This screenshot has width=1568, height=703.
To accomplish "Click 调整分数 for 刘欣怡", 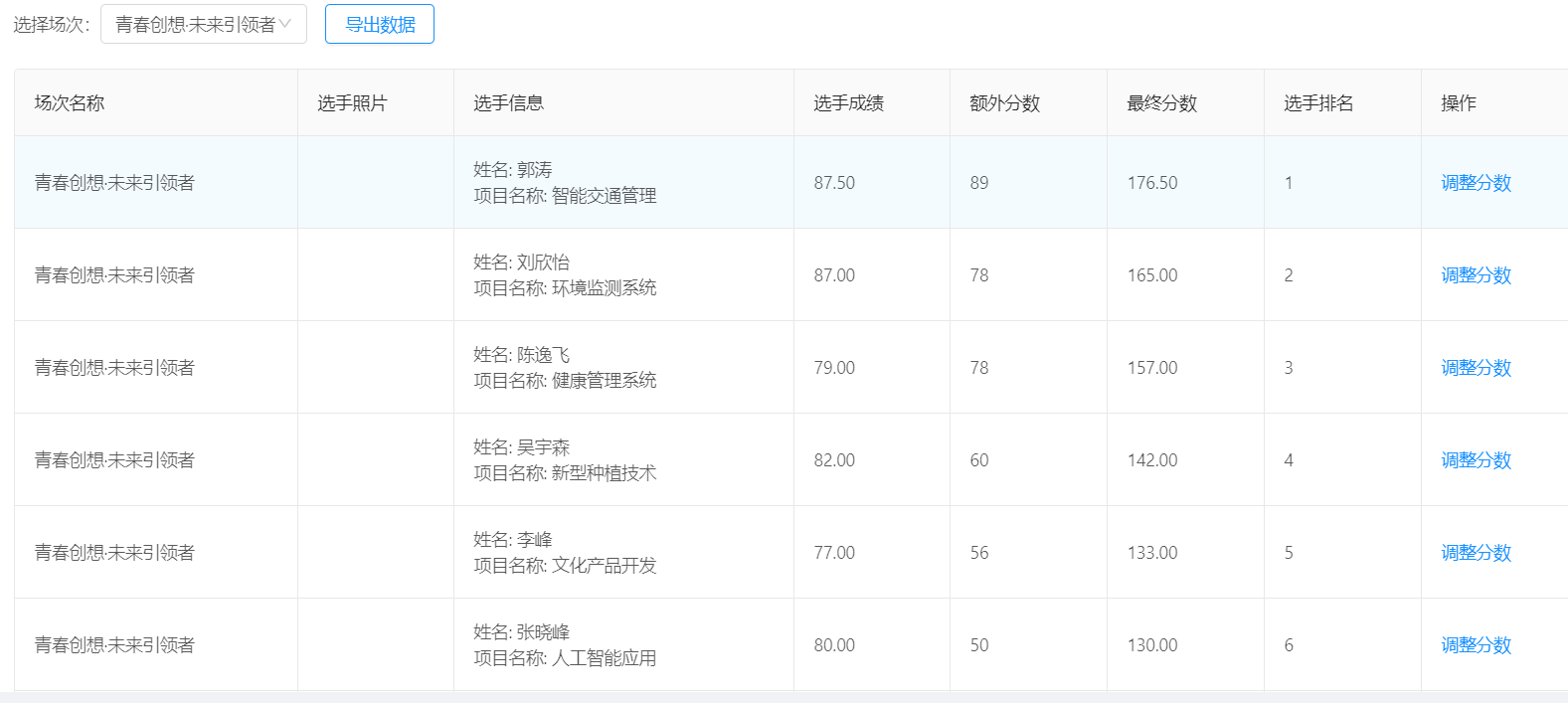I will (1476, 275).
